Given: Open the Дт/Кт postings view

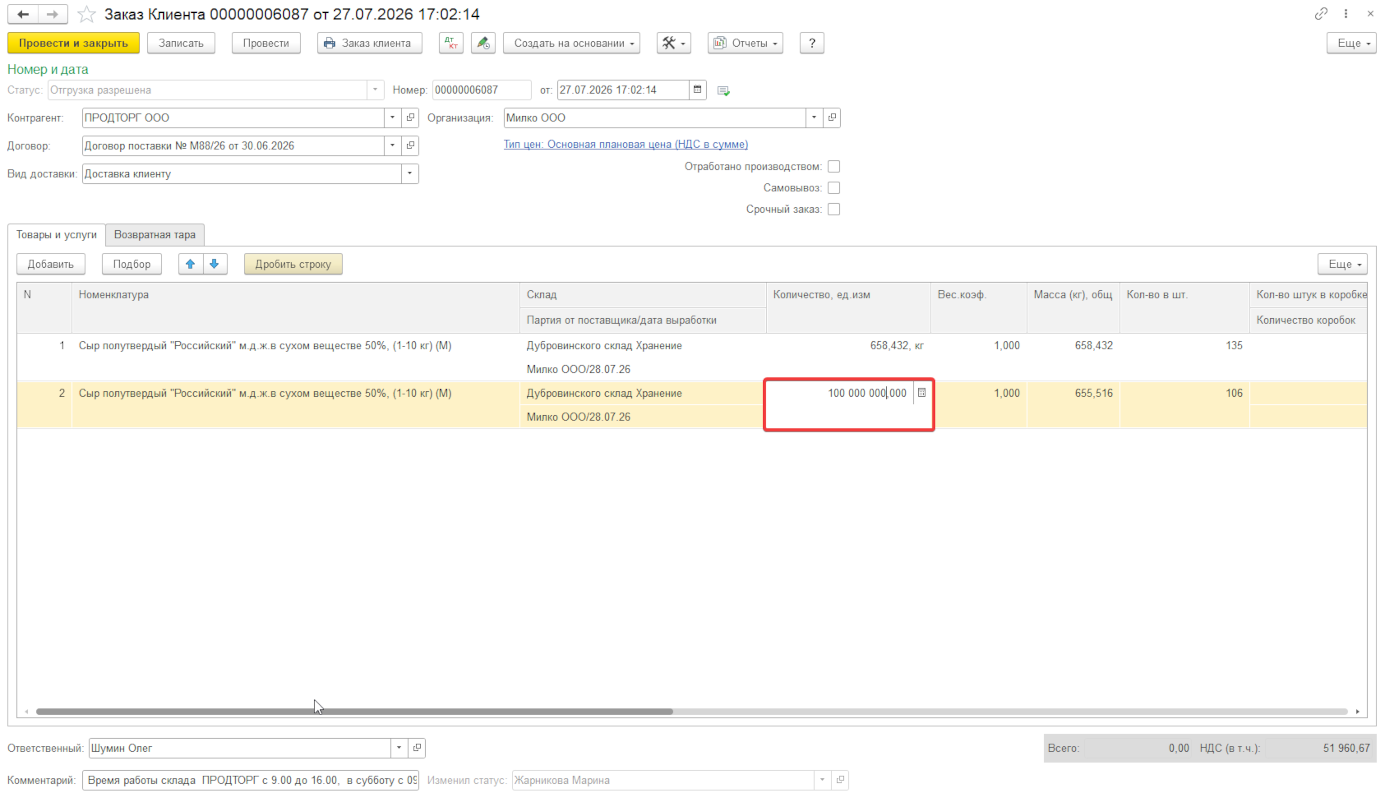Looking at the screenshot, I should point(452,43).
